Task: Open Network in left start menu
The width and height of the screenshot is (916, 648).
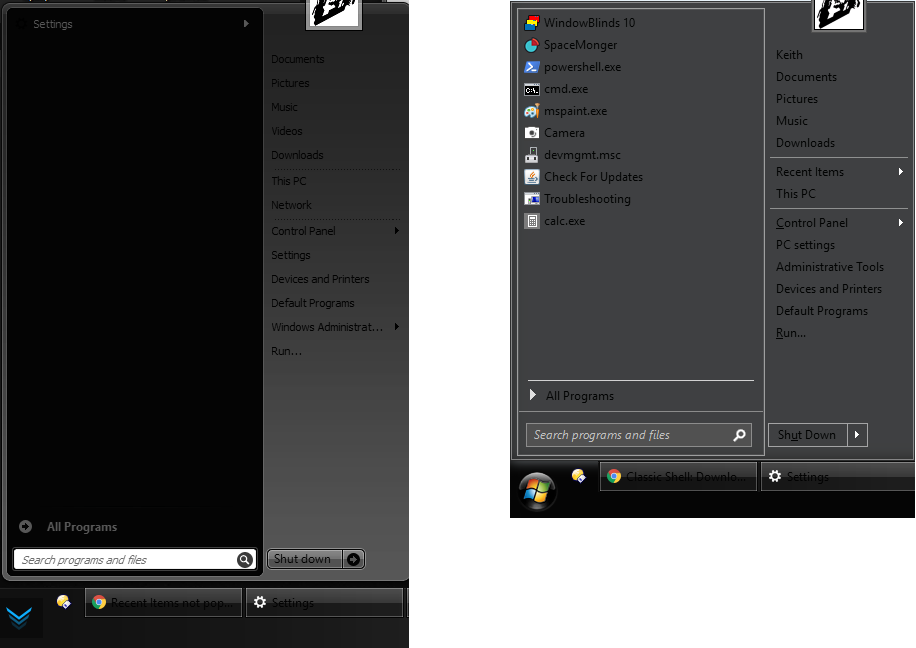Action: [x=291, y=205]
